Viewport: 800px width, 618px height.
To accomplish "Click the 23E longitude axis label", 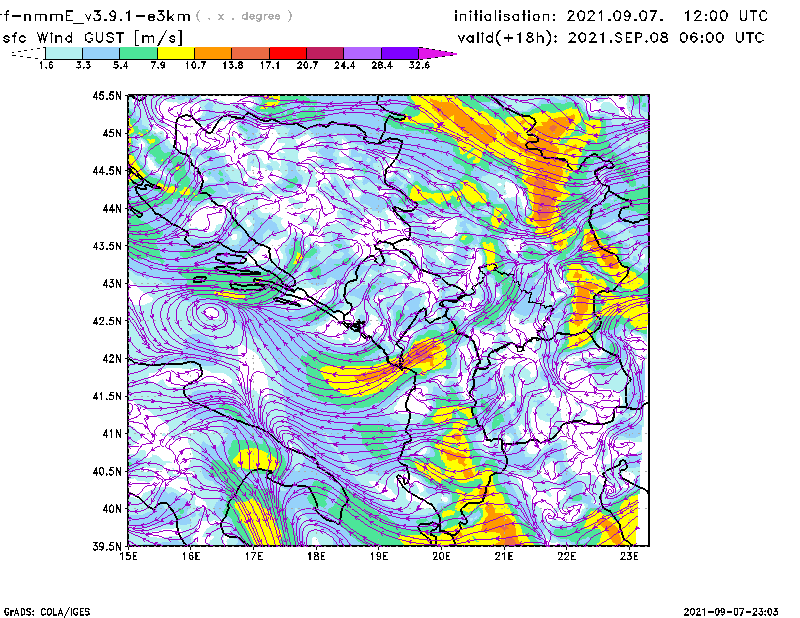I will click(628, 558).
